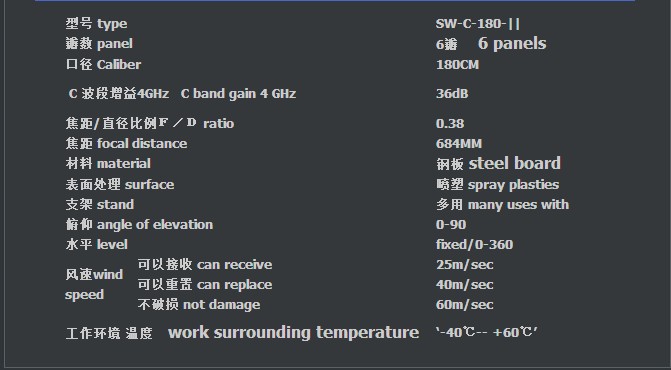Click the '6 panels' value text
The height and width of the screenshot is (370, 671).
coord(512,43)
